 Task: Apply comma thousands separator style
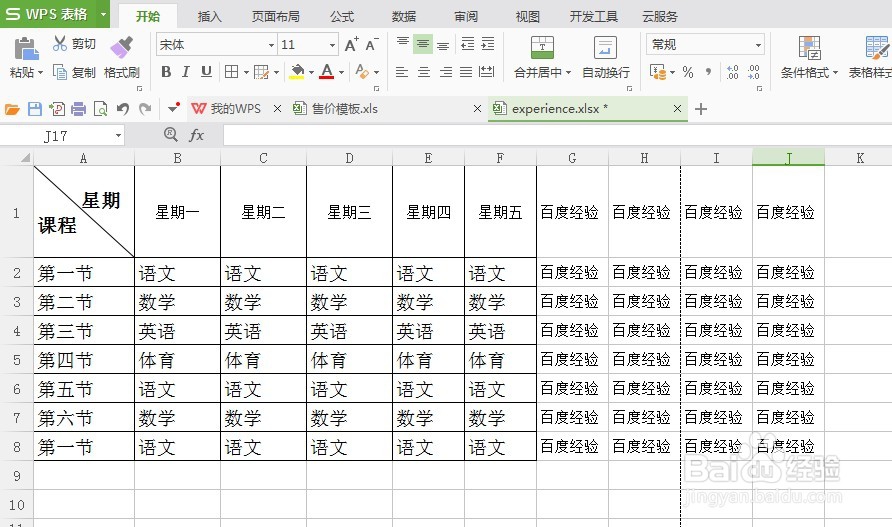coord(708,72)
